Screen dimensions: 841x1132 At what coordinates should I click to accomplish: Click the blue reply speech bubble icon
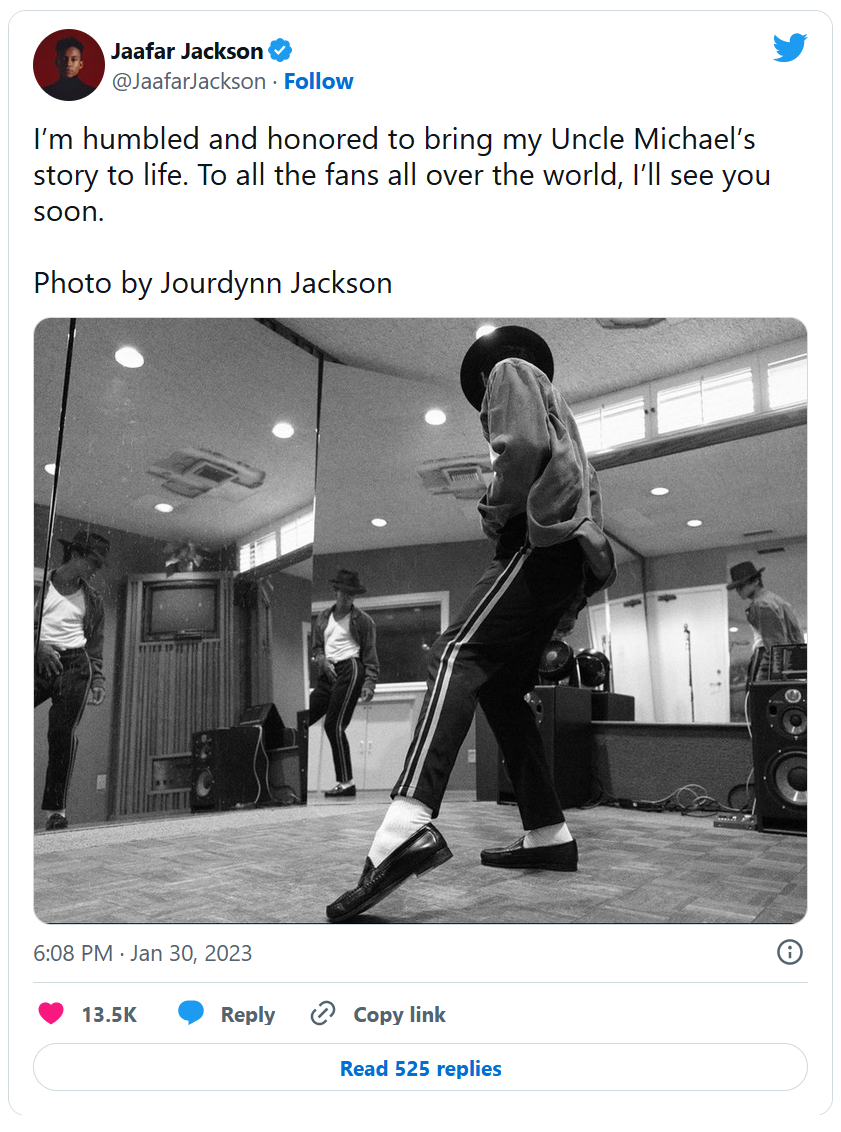pyautogui.click(x=191, y=1014)
